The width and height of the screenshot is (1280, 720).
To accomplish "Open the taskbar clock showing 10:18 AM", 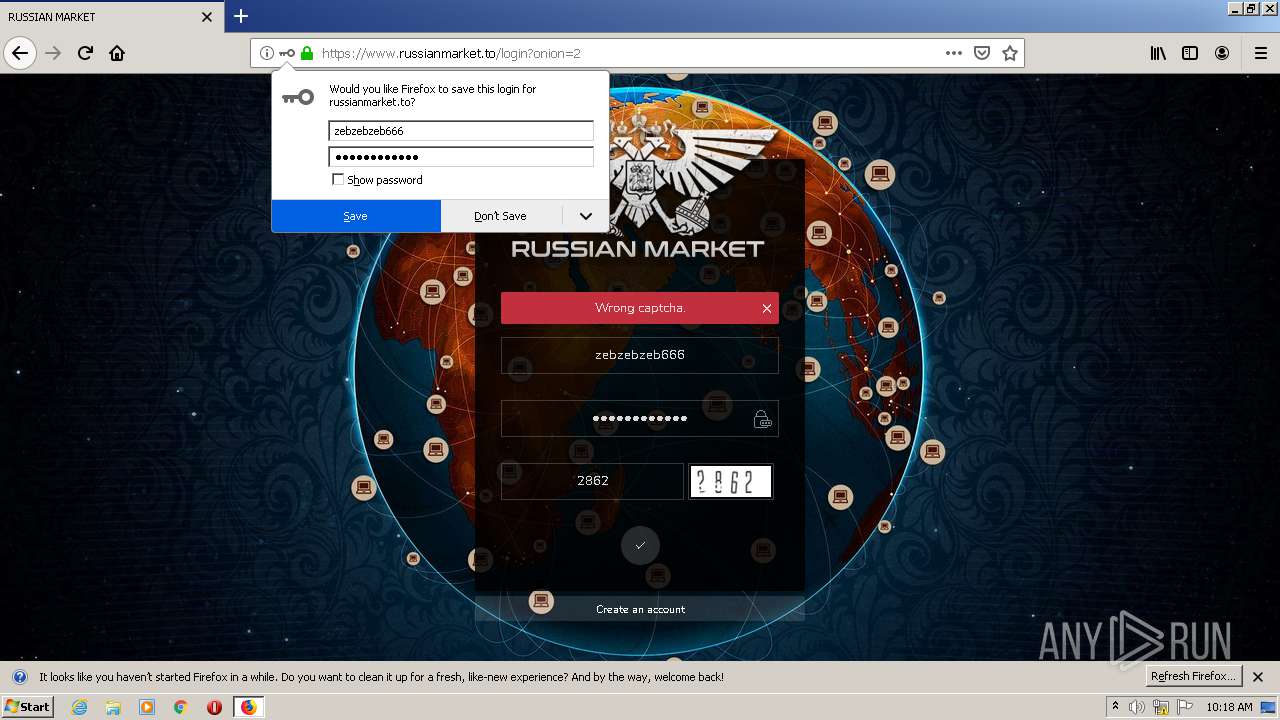I will (x=1229, y=707).
